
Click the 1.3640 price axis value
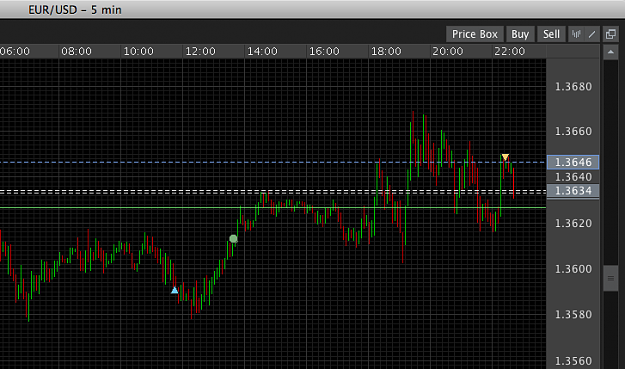click(573, 177)
